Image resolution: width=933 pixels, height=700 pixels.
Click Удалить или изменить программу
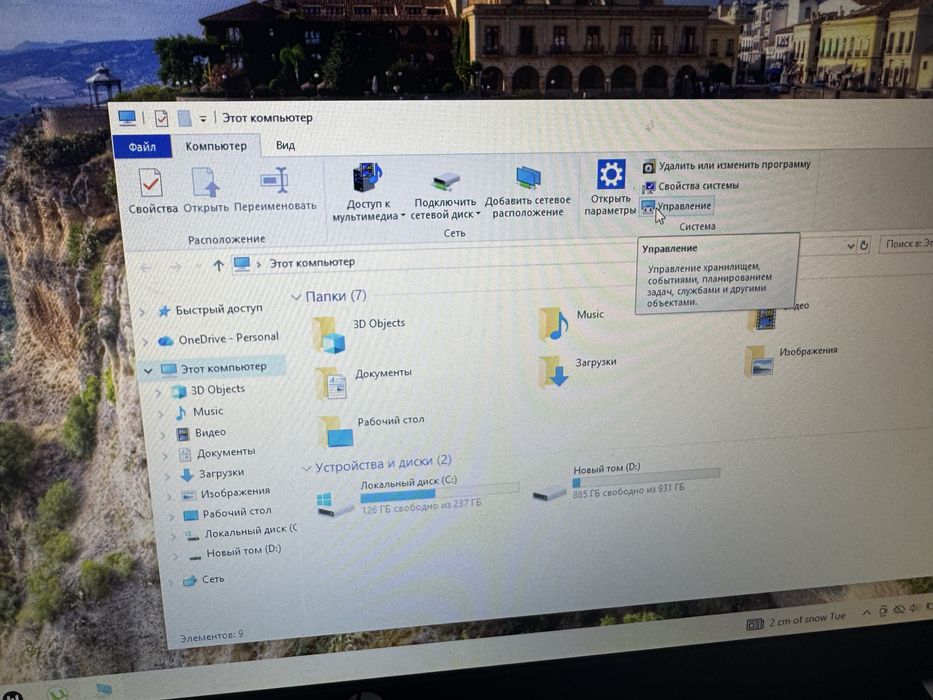click(x=727, y=165)
